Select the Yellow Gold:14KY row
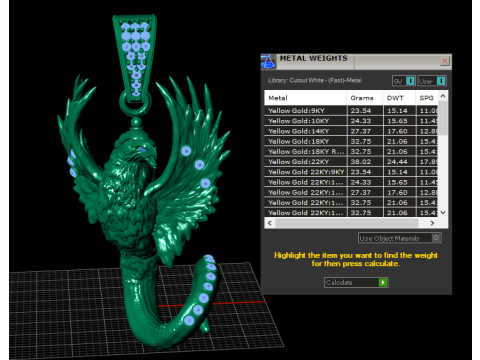This screenshot has width=480, height=360. click(351, 131)
